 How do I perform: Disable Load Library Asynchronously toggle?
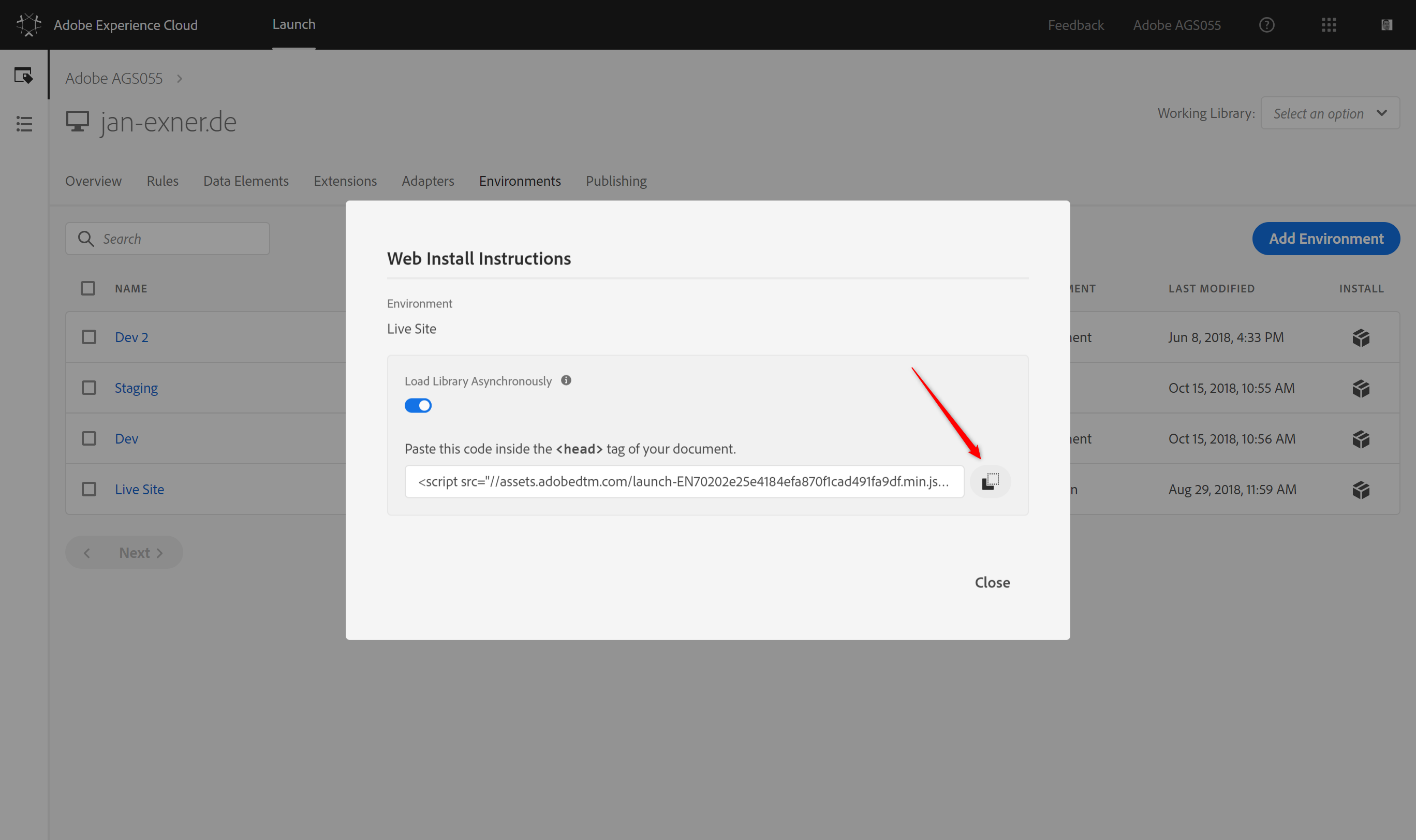tap(418, 405)
